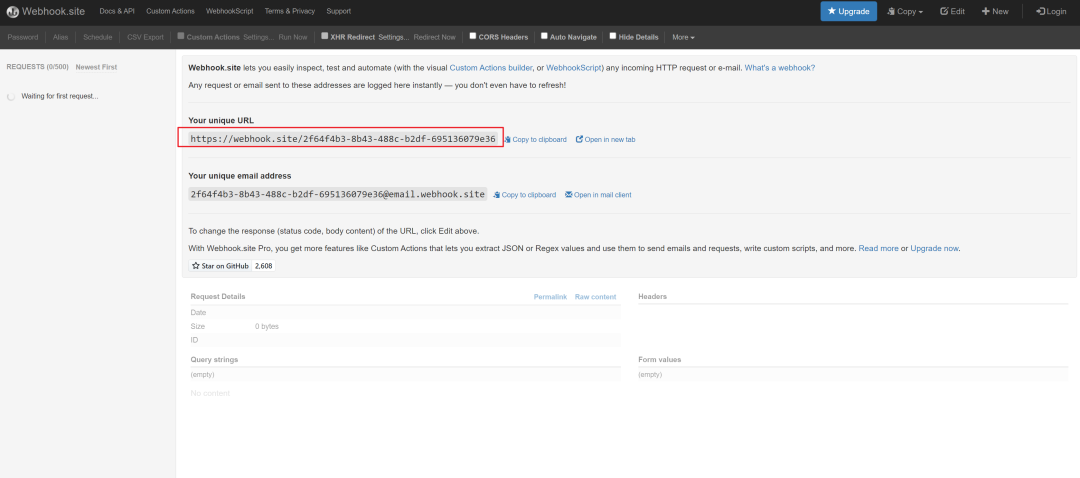Expand the Copy dropdown menu
1080x478 pixels.
tap(905, 12)
